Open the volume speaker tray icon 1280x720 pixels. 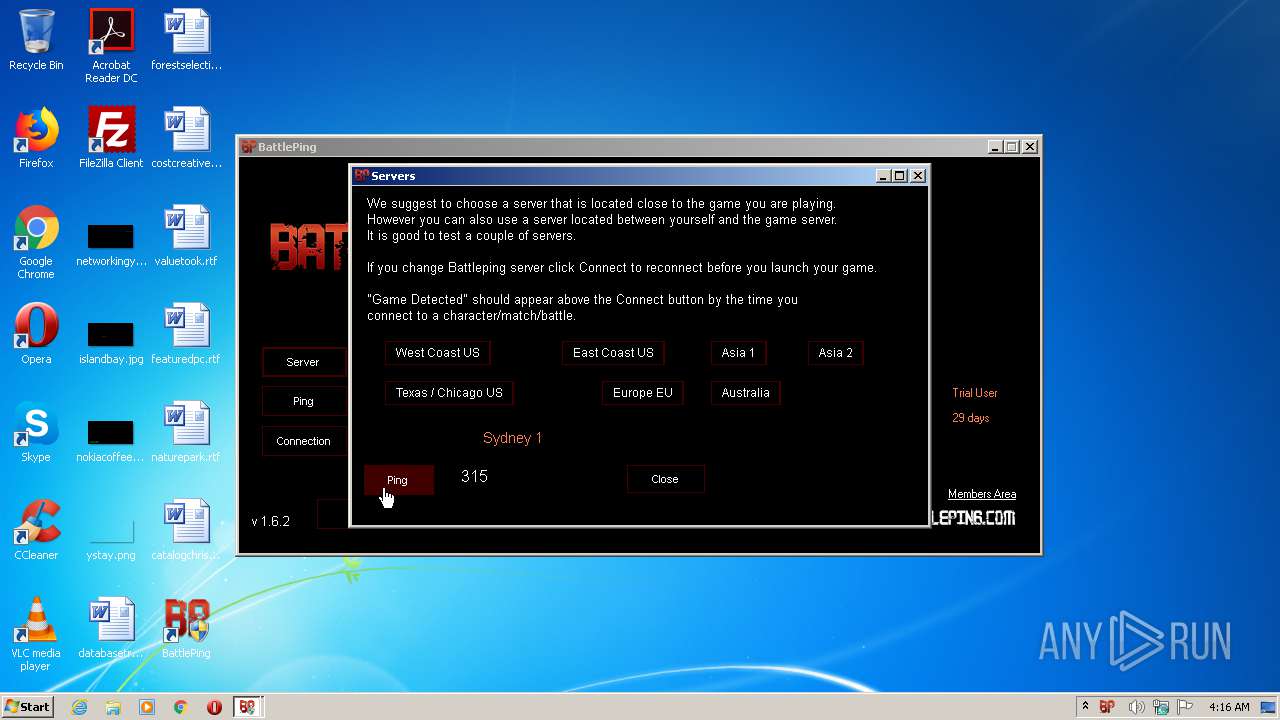[1134, 707]
